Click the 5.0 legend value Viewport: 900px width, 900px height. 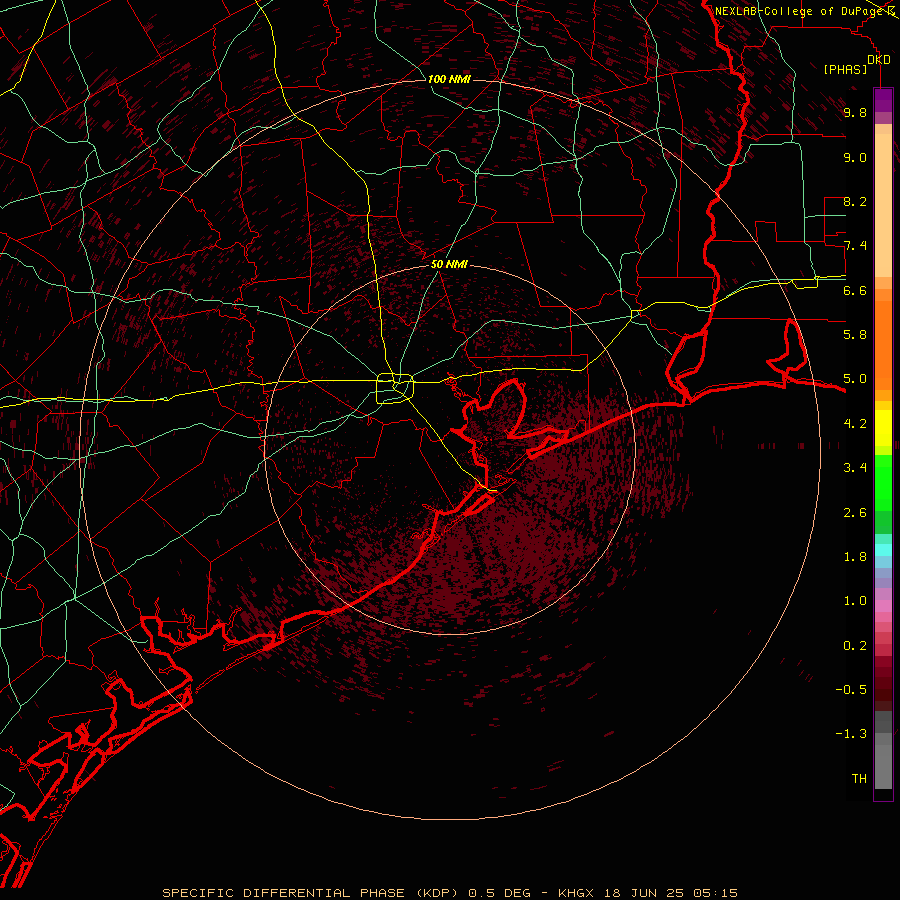coord(855,379)
